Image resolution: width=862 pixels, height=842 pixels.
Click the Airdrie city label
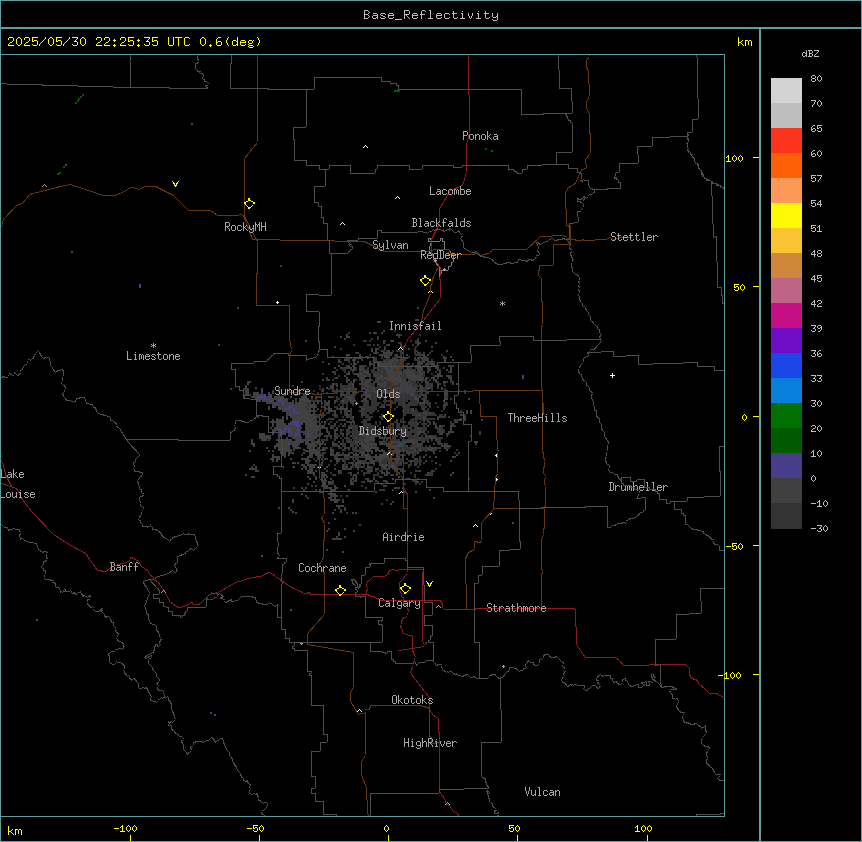click(403, 537)
